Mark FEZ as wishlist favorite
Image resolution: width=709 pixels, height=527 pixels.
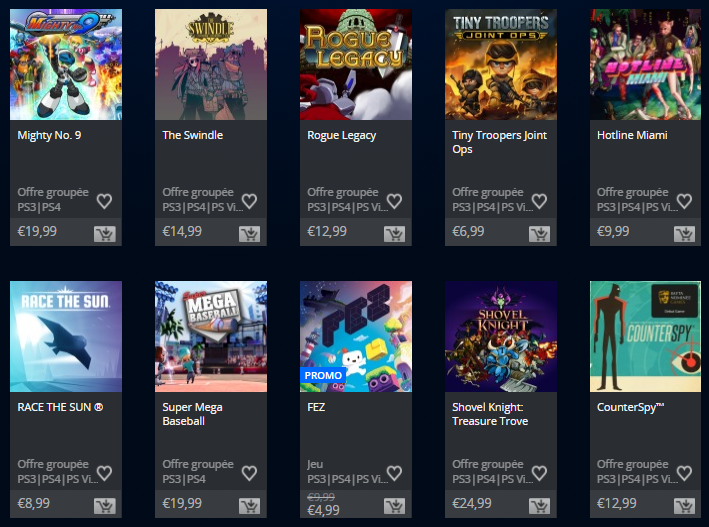[394, 473]
